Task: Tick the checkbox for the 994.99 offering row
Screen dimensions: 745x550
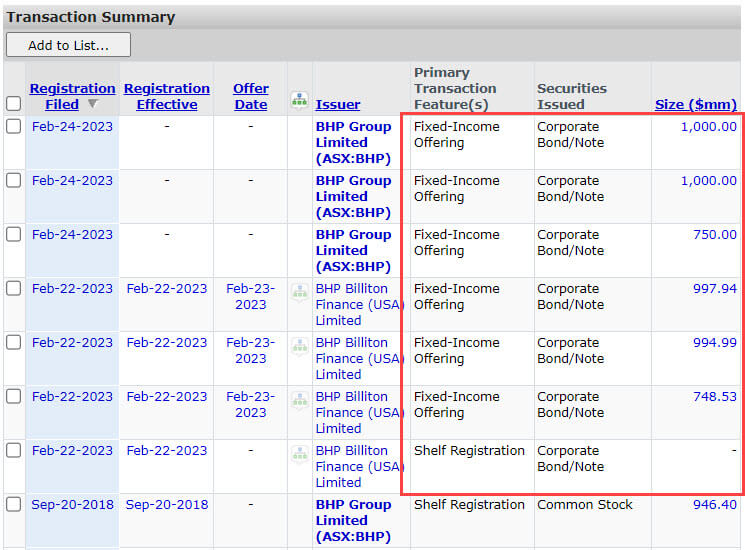Action: point(14,342)
